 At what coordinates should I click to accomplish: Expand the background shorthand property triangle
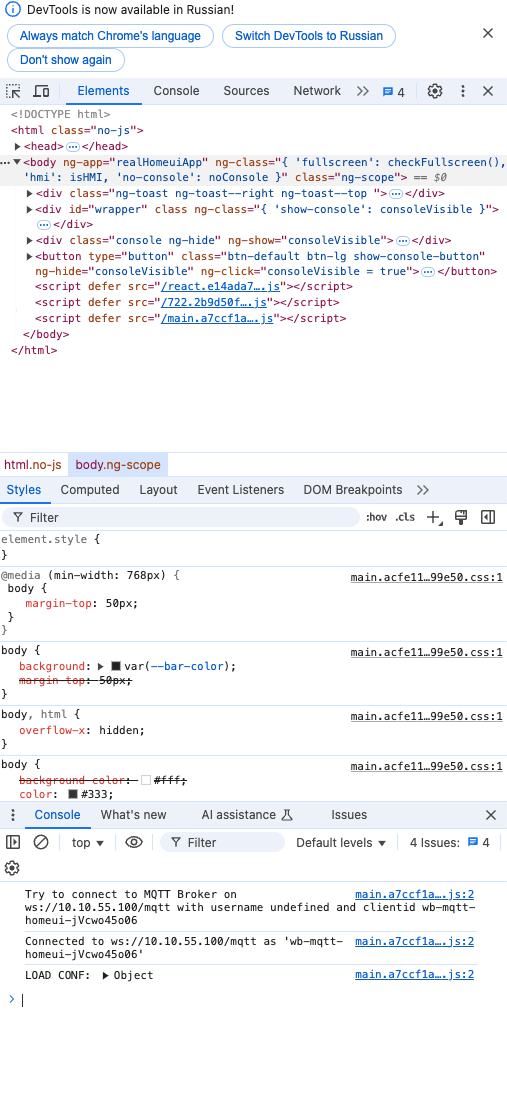click(101, 666)
